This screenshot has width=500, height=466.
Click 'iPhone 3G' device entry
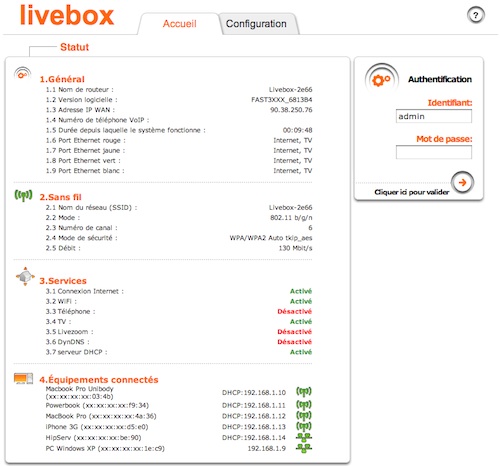(x=97, y=427)
